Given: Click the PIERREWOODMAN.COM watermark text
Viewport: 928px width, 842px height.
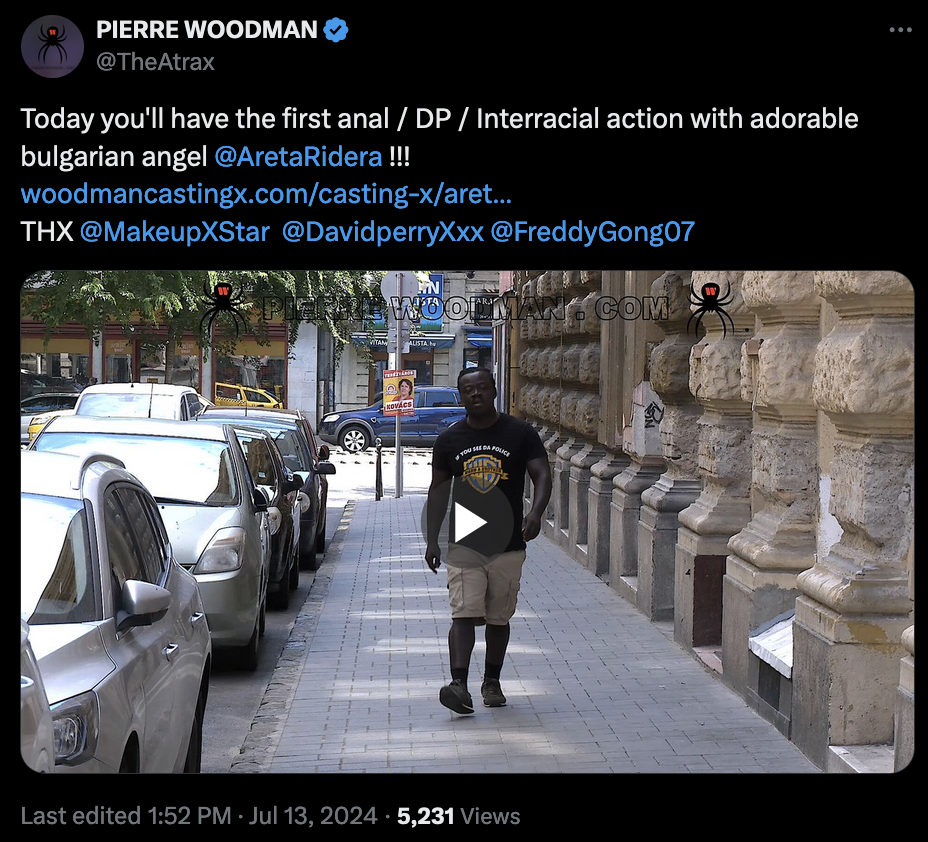Looking at the screenshot, I should (465, 309).
